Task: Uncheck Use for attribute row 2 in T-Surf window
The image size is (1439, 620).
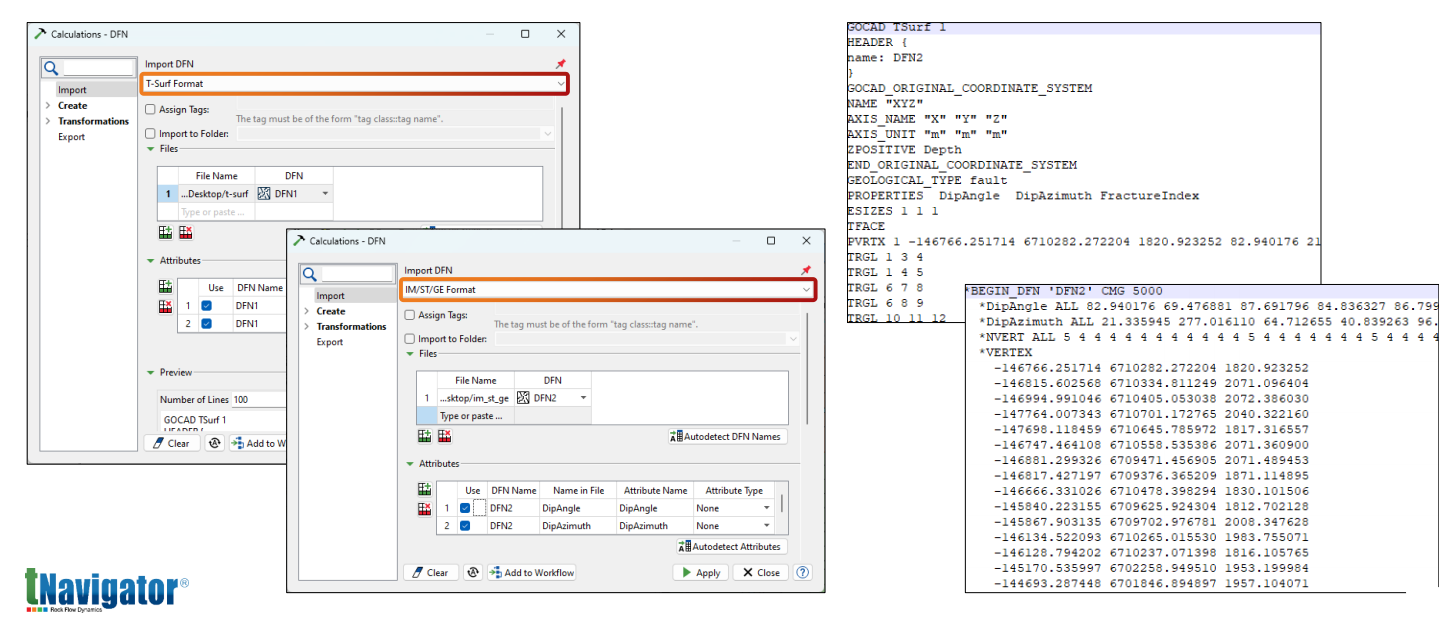Action: pyautogui.click(x=207, y=324)
